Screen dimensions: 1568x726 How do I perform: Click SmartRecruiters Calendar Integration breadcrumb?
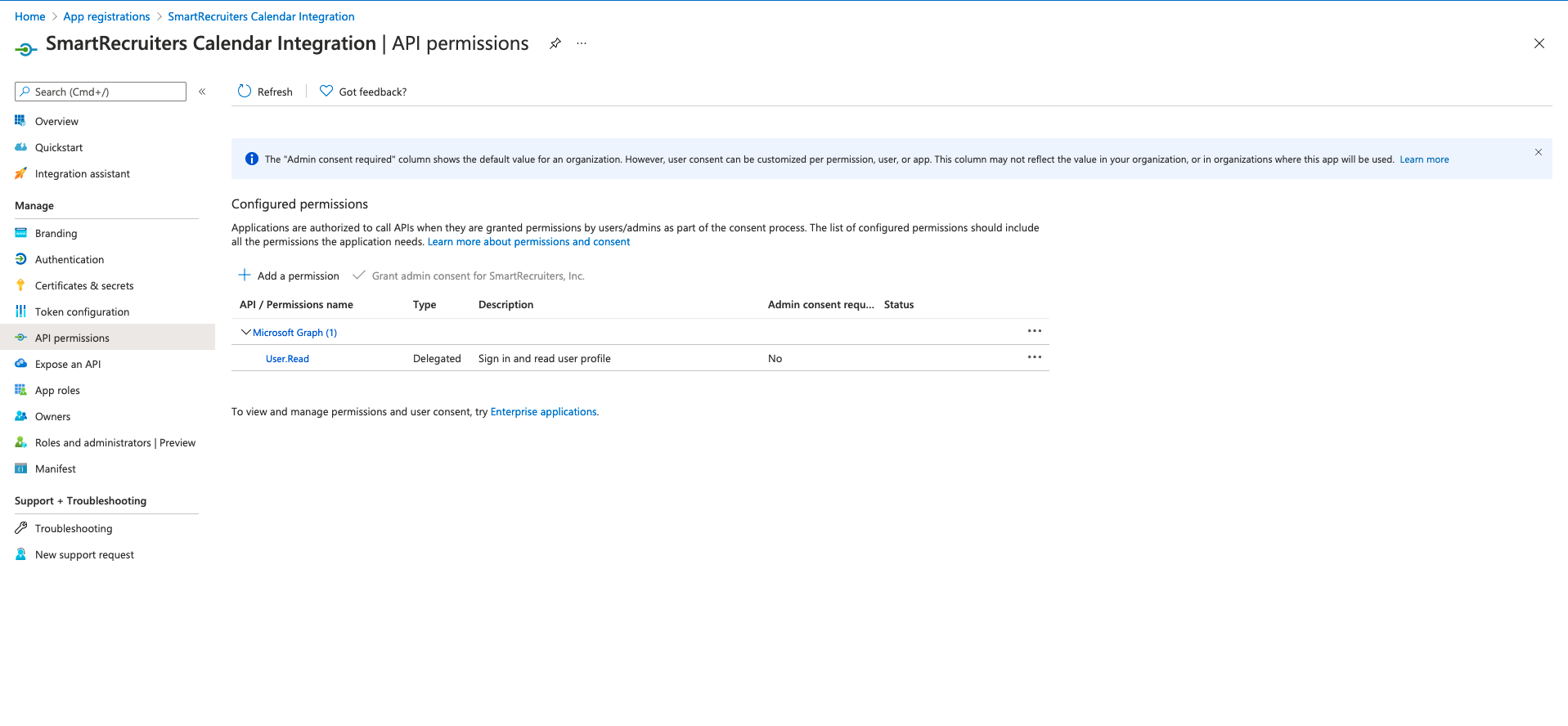261,16
